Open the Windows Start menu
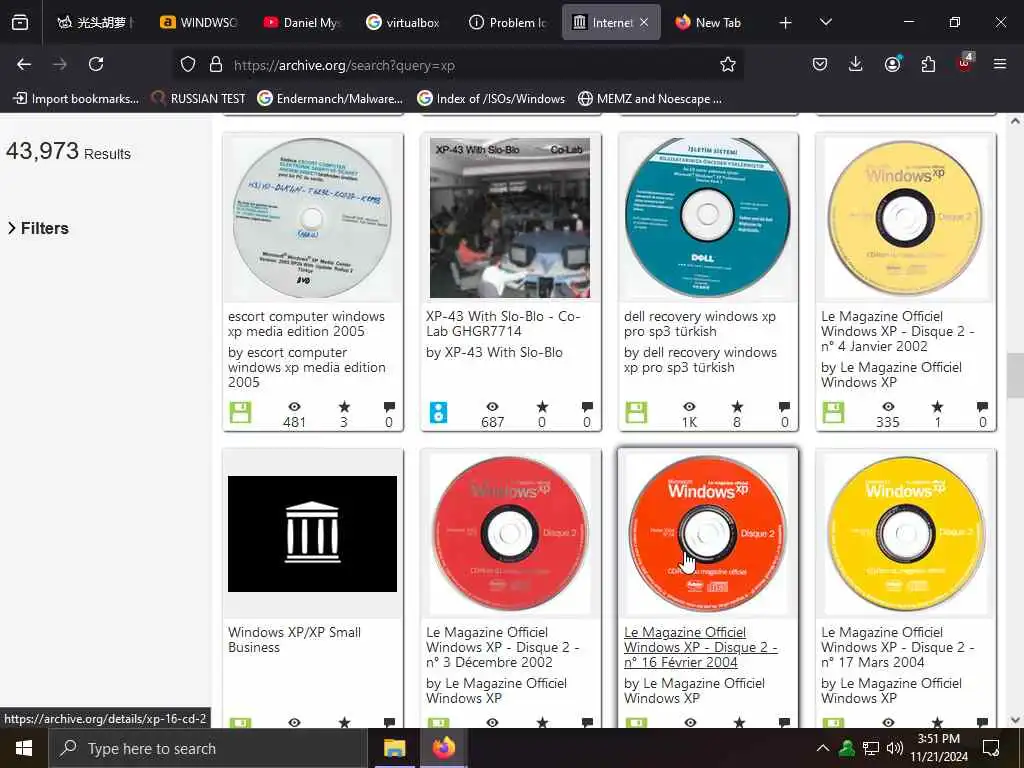The image size is (1024, 768). (x=24, y=748)
